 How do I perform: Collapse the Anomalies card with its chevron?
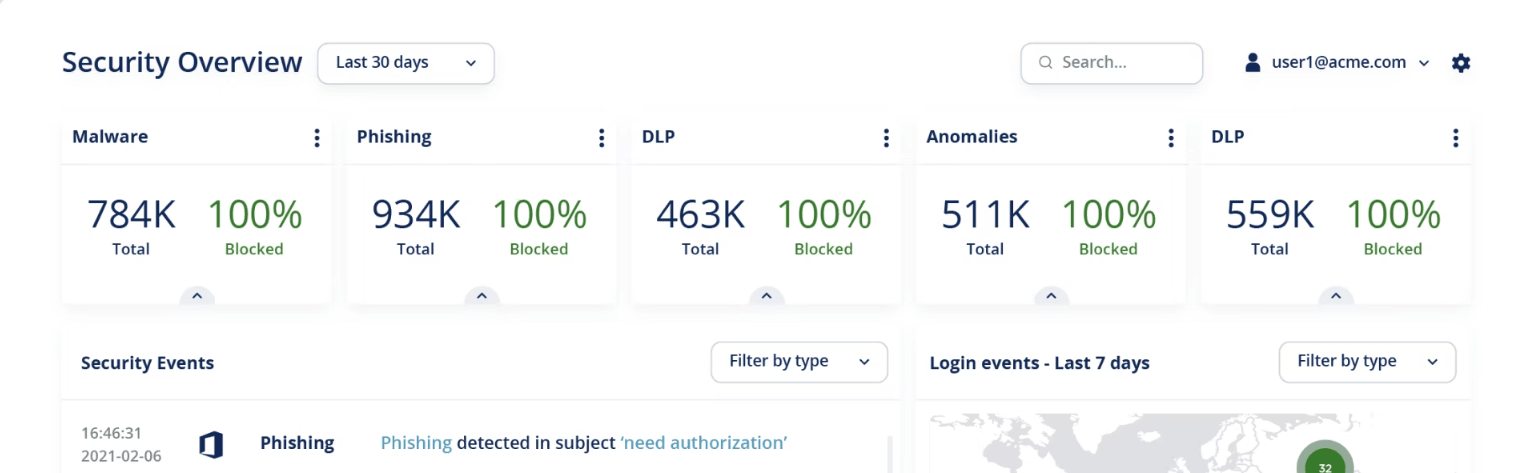1051,296
